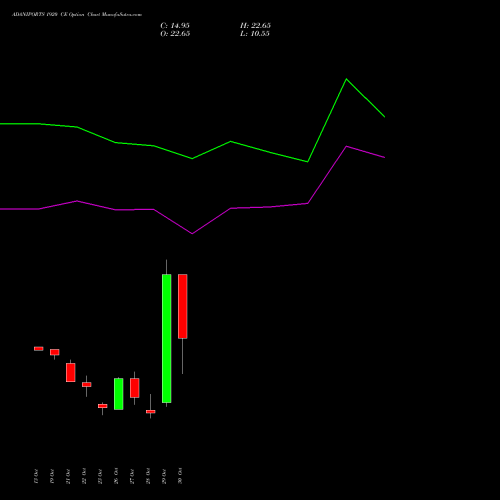Click the '22 Oct' date label

84,476
